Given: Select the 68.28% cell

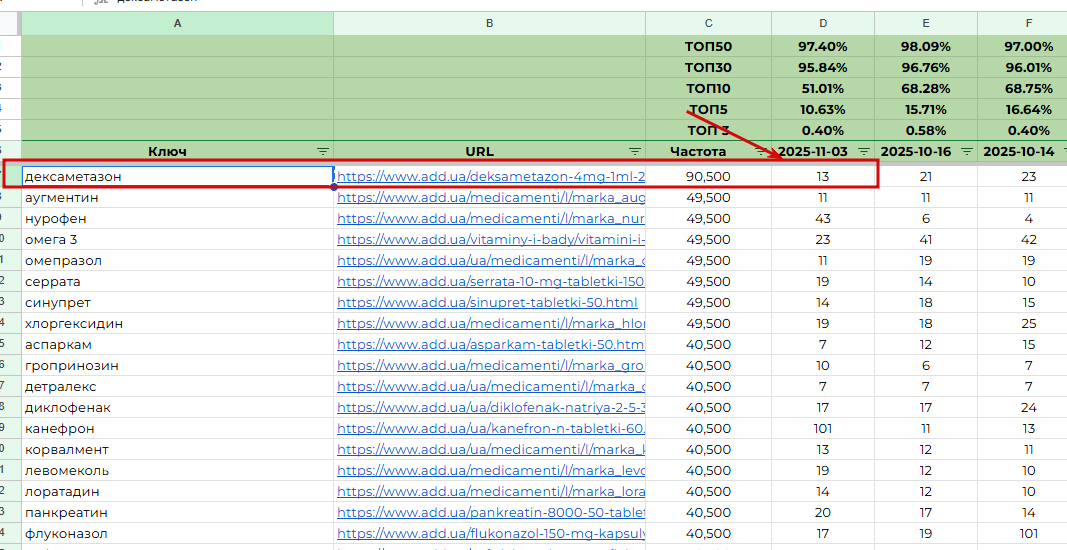Looking at the screenshot, I should coord(925,88).
